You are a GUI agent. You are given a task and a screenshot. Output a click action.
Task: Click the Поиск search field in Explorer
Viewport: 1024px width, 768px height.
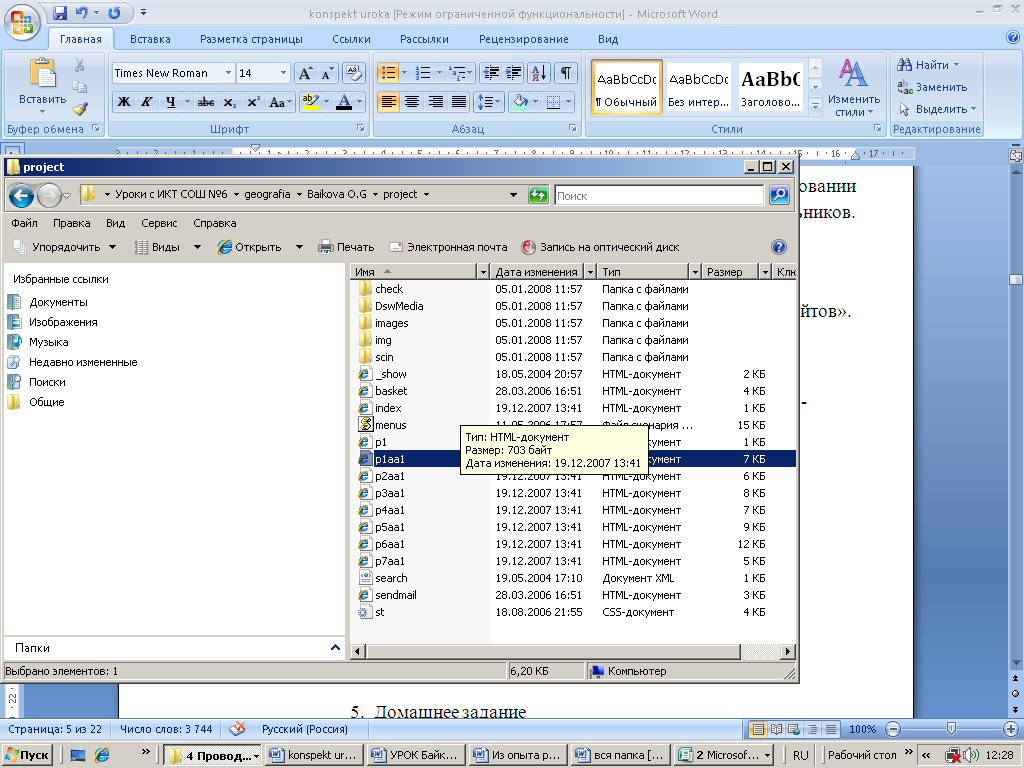click(659, 195)
